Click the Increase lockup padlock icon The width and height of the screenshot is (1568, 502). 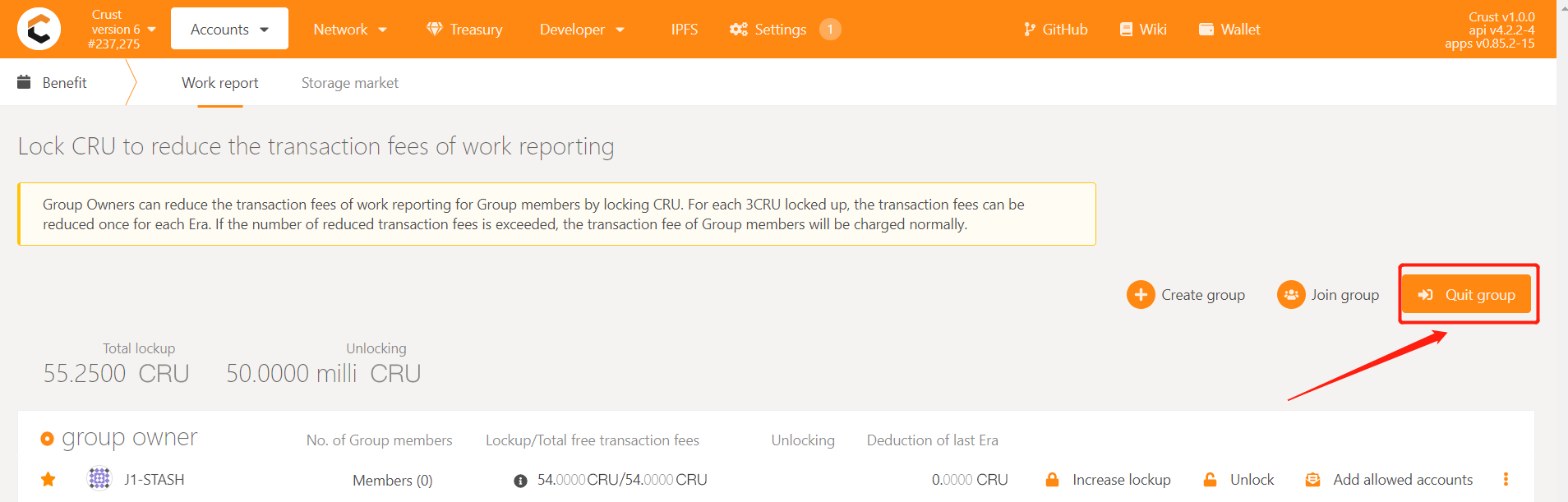(1052, 480)
